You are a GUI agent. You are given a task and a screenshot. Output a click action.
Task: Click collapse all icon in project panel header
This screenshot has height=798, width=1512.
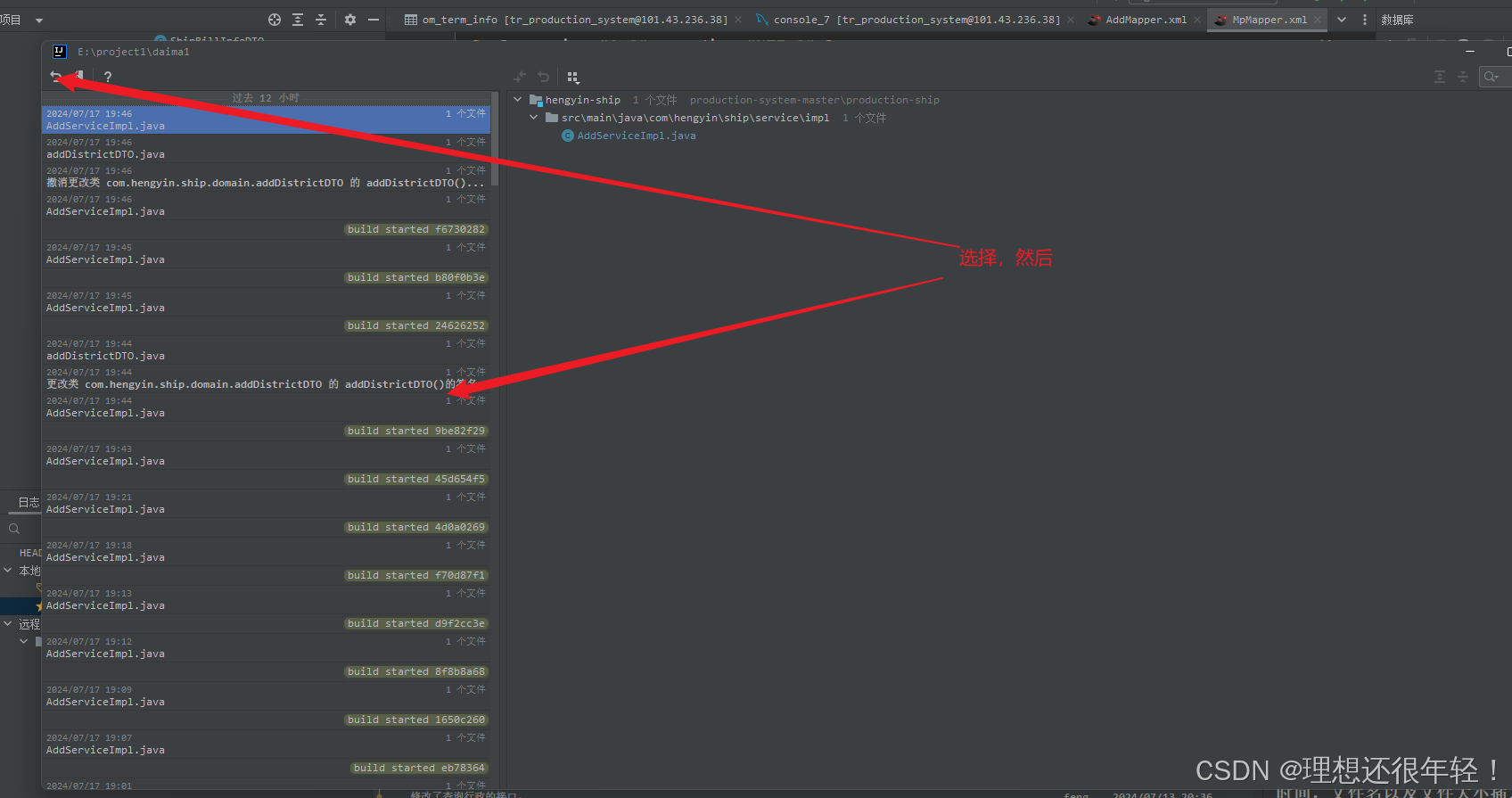321,20
